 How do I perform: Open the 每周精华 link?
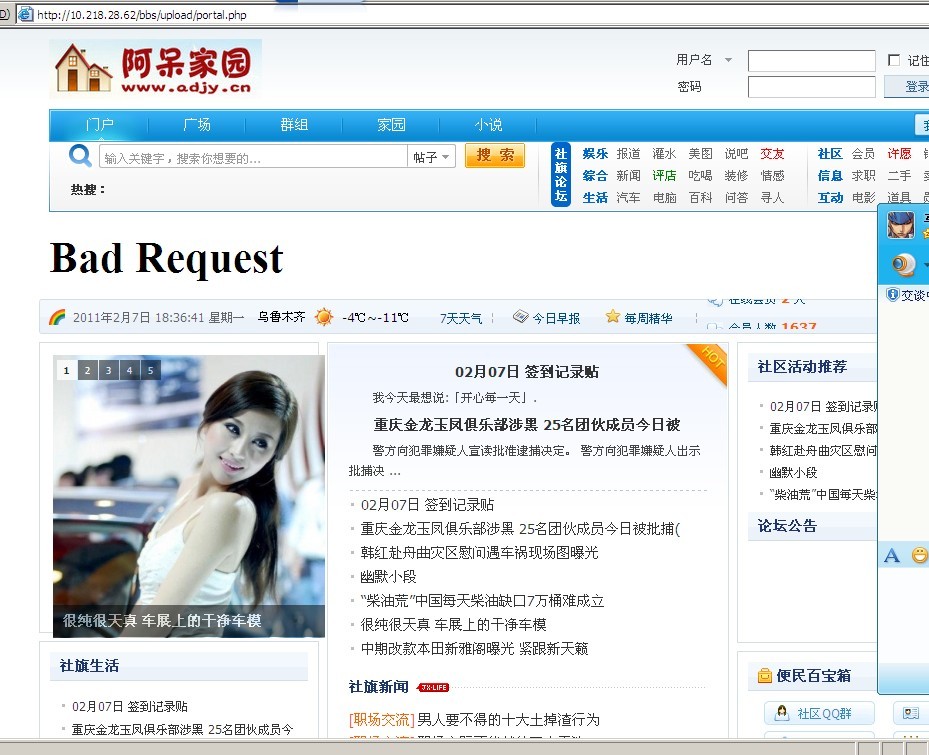648,318
